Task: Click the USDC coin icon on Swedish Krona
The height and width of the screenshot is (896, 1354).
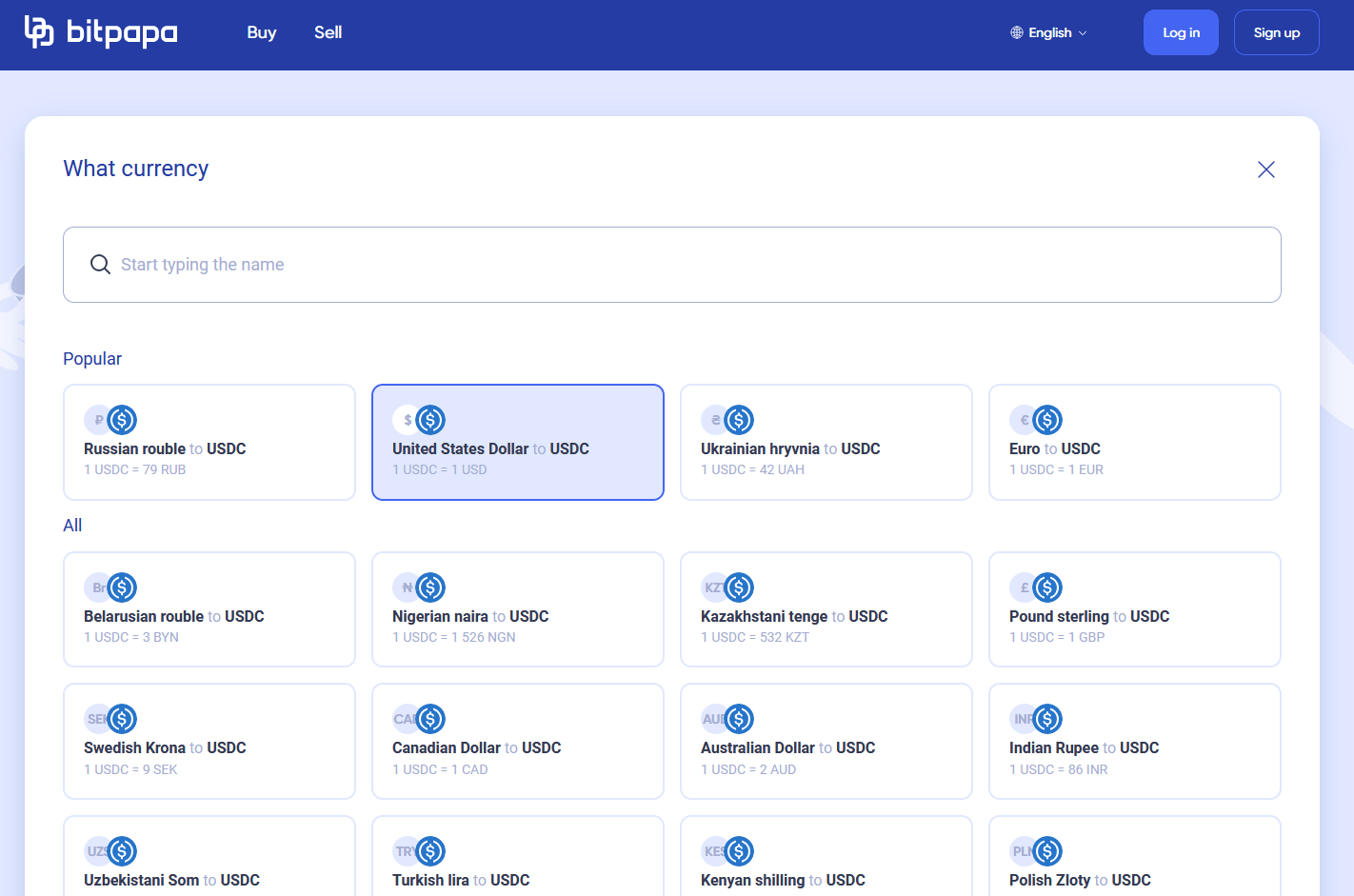Action: click(122, 719)
